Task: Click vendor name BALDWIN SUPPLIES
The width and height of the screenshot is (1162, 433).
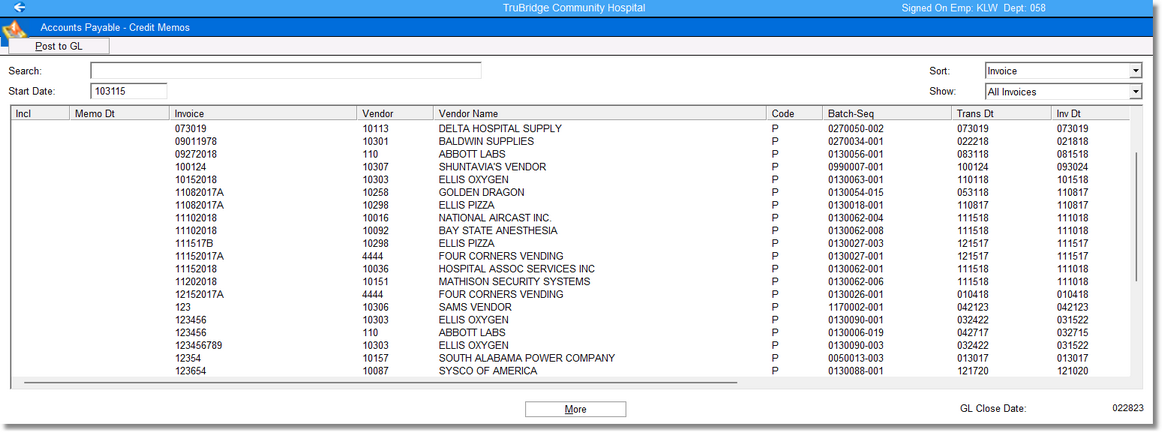Action: coord(486,141)
